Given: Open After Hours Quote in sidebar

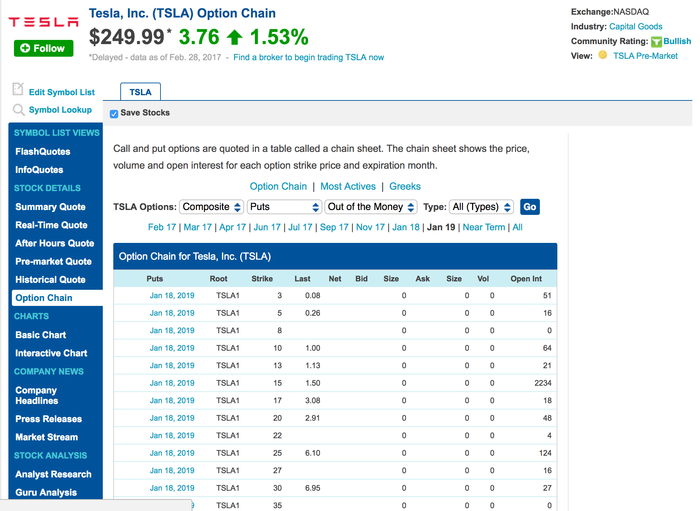Looking at the screenshot, I should (55, 244).
